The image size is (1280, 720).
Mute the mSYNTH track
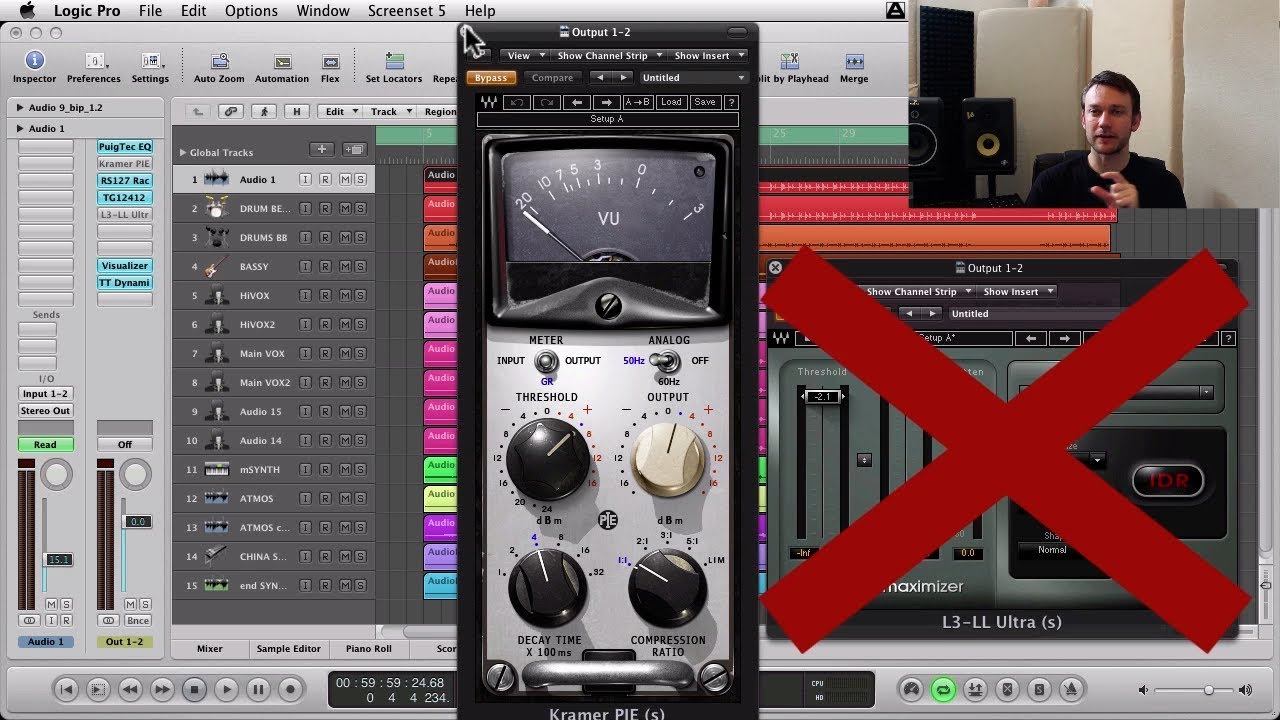[345, 469]
